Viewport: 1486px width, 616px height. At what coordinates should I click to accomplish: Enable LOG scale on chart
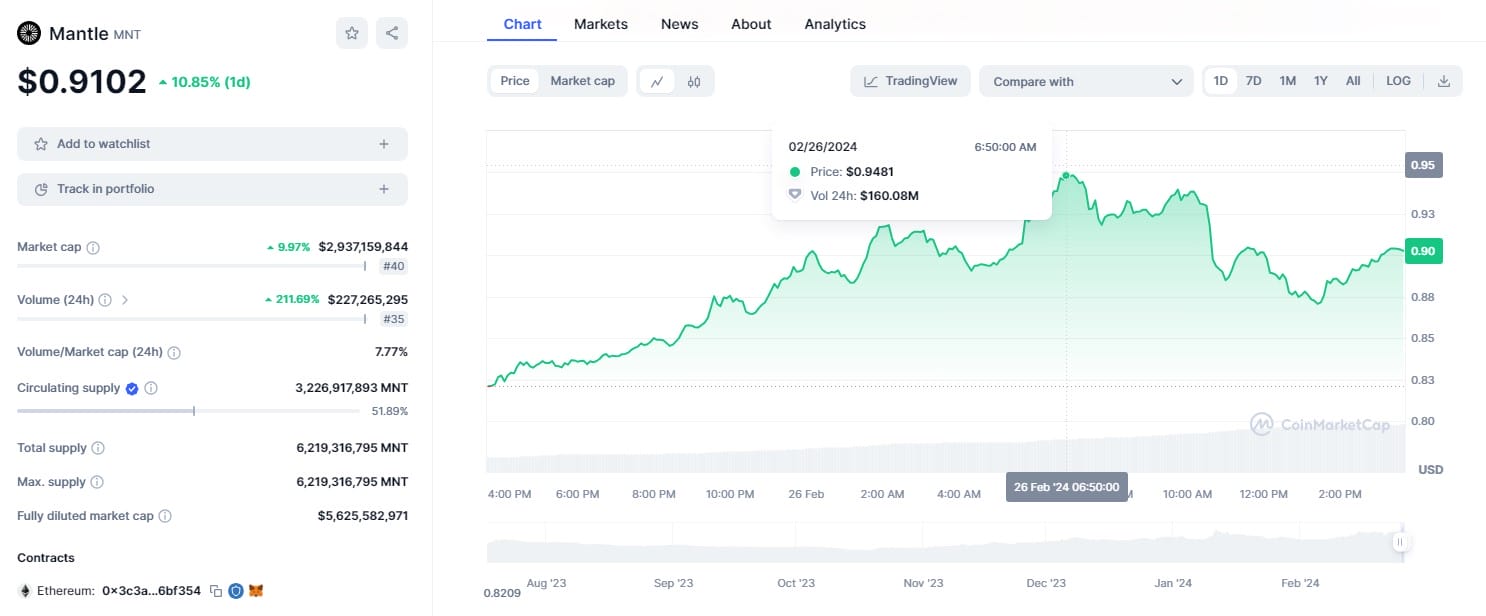point(1398,81)
